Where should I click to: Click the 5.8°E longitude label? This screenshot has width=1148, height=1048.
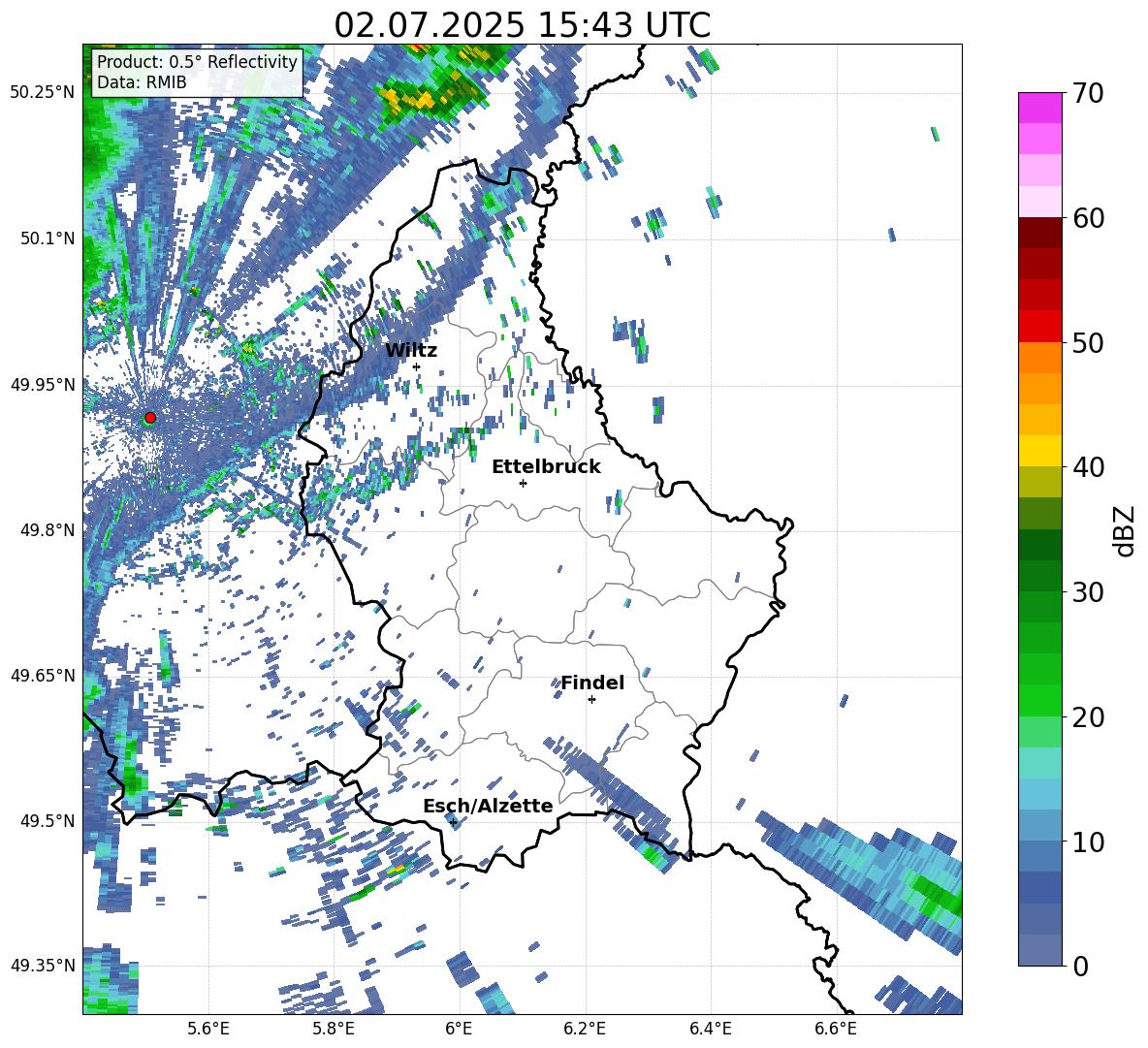point(334,1029)
